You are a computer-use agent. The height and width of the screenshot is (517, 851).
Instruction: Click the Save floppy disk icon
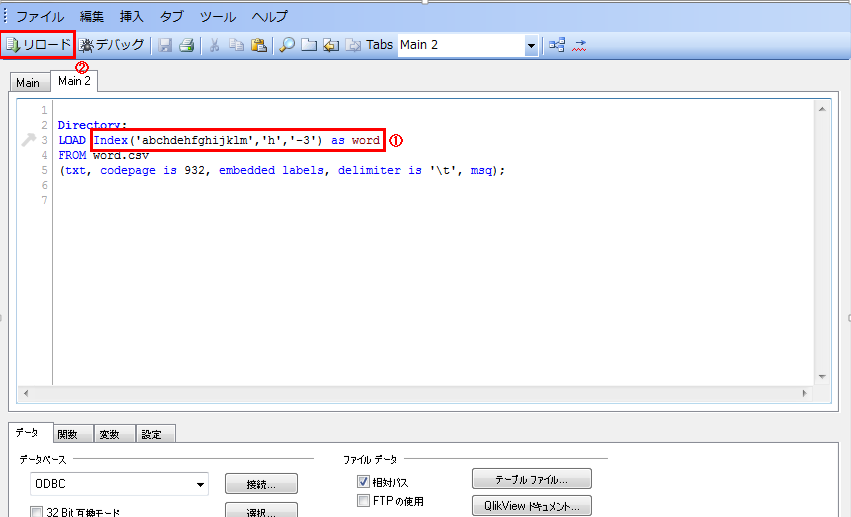click(x=165, y=45)
